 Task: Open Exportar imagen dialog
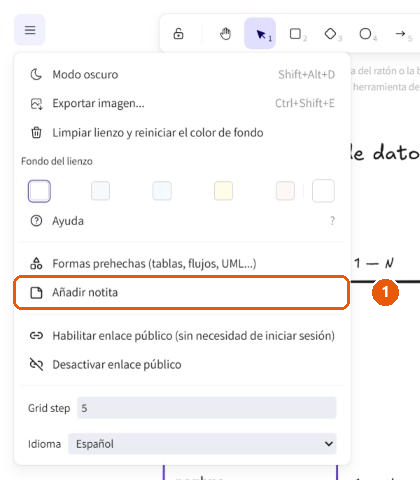(182, 103)
